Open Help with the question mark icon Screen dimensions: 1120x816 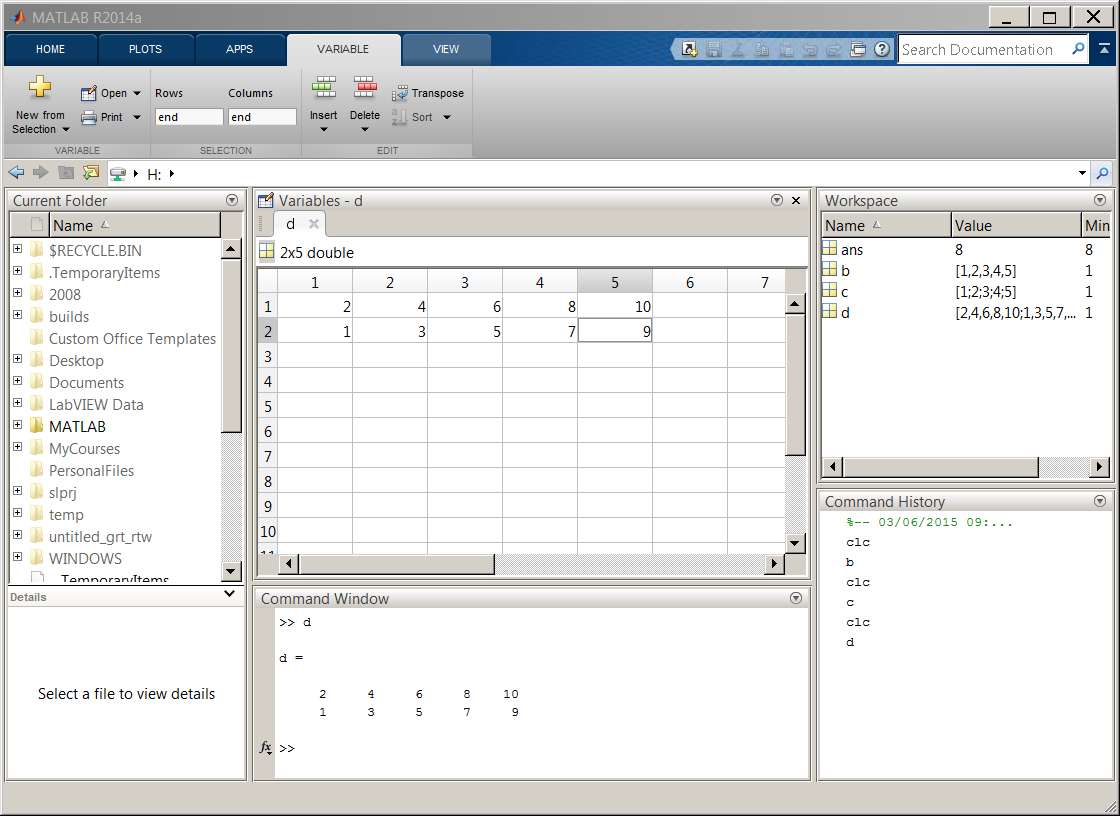882,49
